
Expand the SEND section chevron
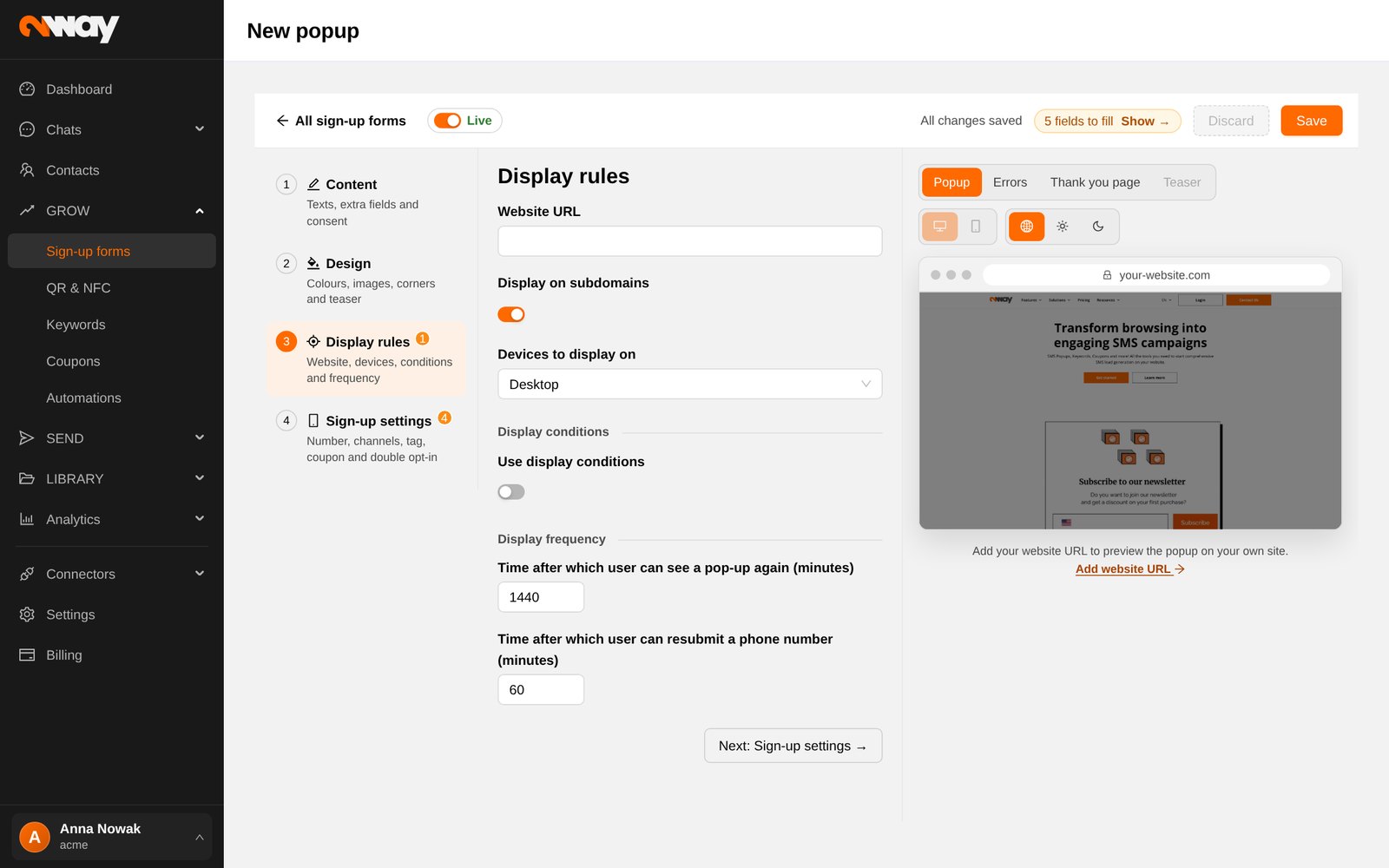[x=200, y=437]
